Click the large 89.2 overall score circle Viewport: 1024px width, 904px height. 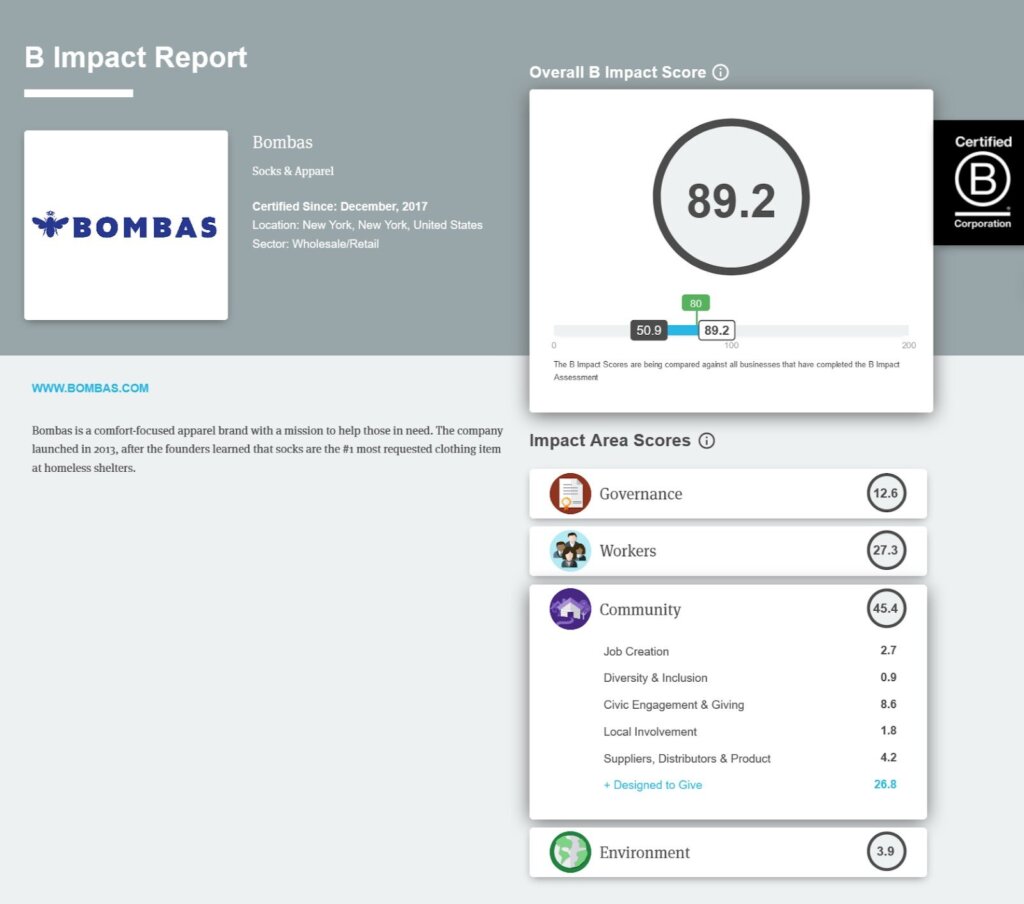point(731,197)
